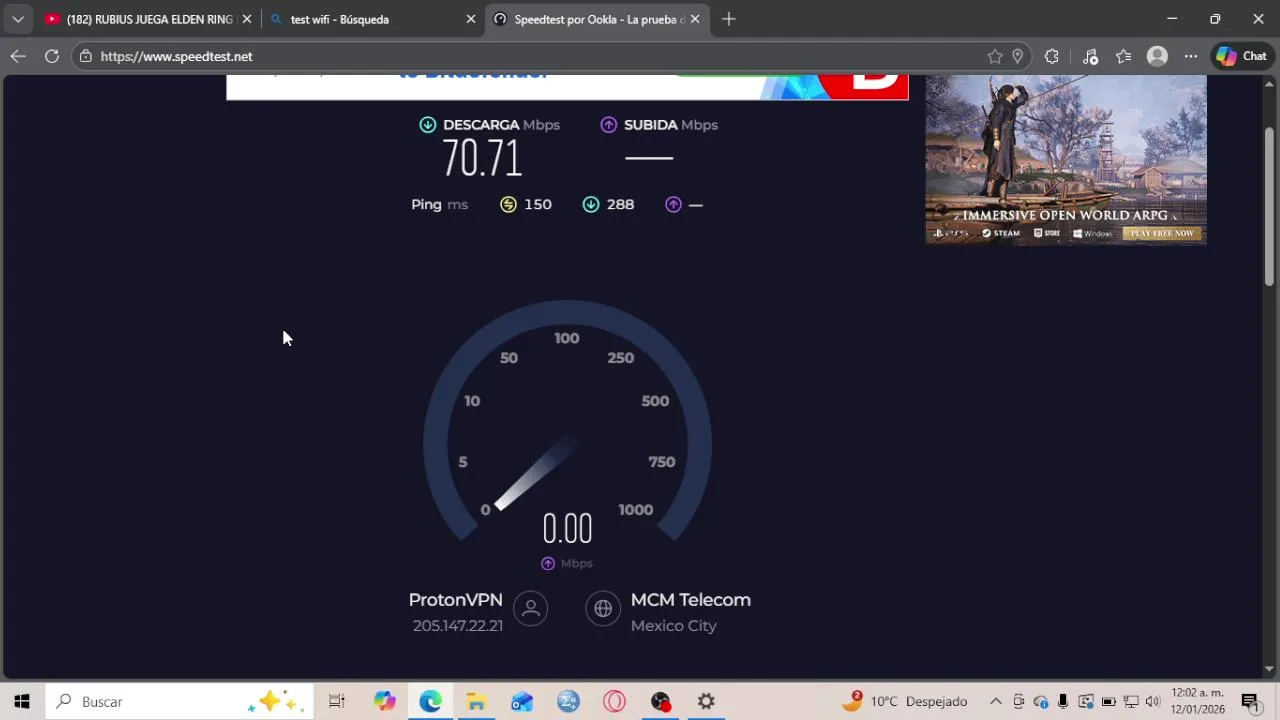Click the IP address 205.147.22.21
The width and height of the screenshot is (1280, 720).
pyautogui.click(x=458, y=626)
